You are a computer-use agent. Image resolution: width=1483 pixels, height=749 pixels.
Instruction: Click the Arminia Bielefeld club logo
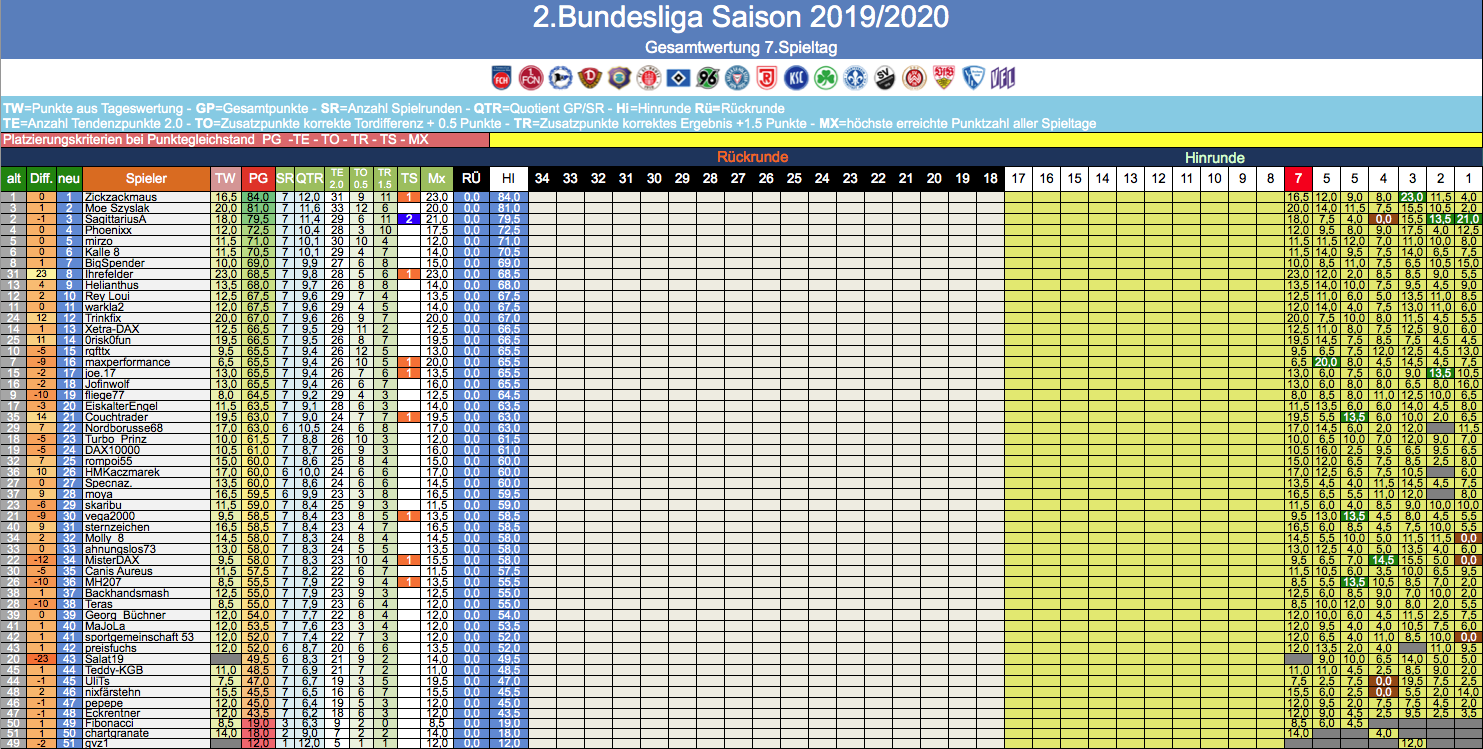point(560,78)
